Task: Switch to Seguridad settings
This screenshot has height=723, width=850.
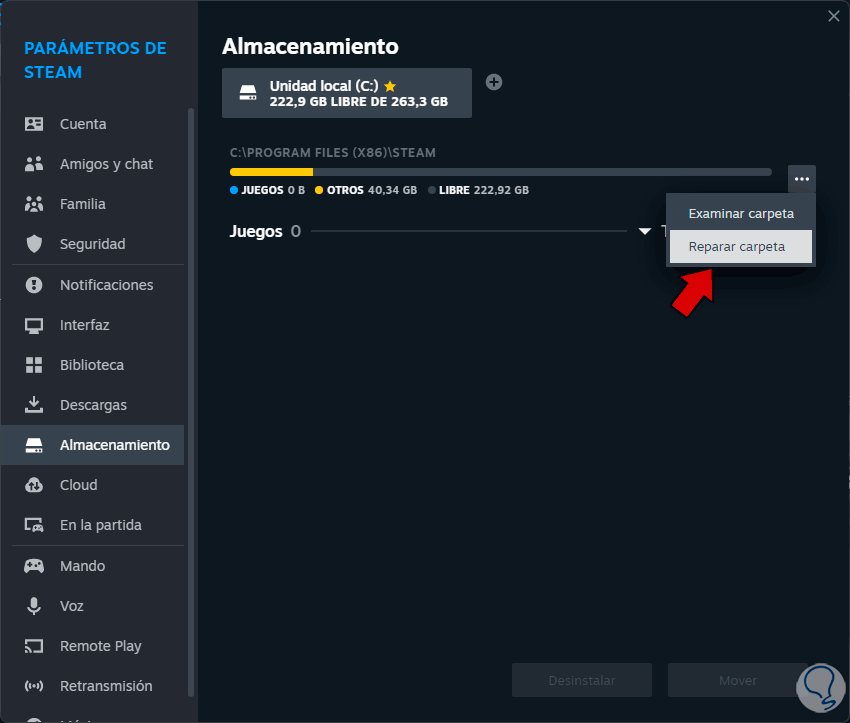Action: coord(93,244)
